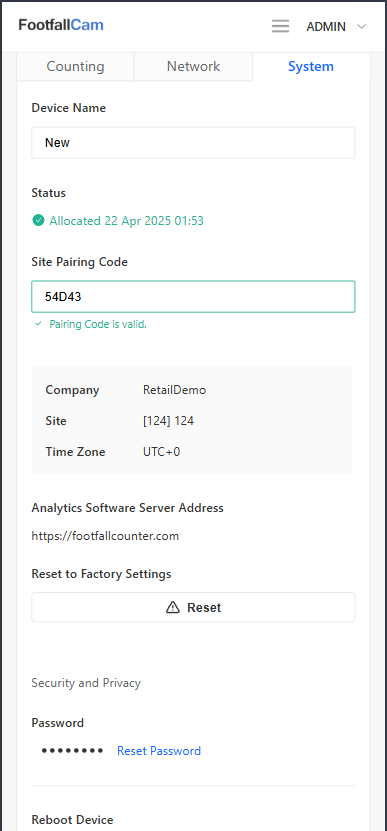Viewport: 387px width, 831px height.
Task: Click the green Allocated status check icon
Action: tap(38, 220)
